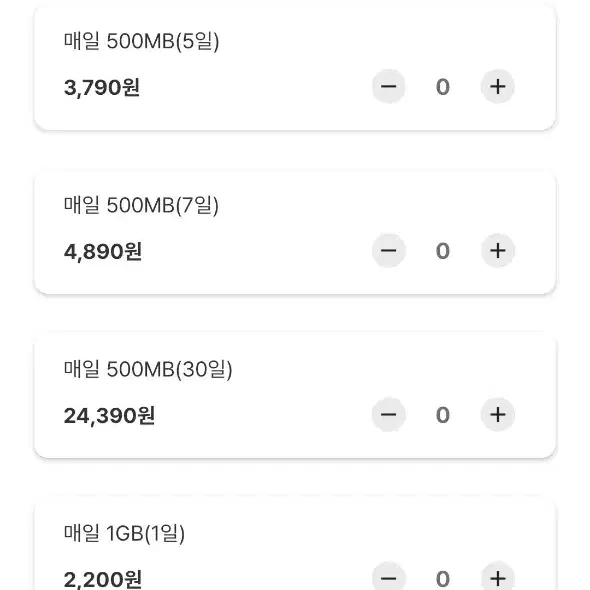Select the 매일 1GB(1일) plan title

click(x=124, y=533)
